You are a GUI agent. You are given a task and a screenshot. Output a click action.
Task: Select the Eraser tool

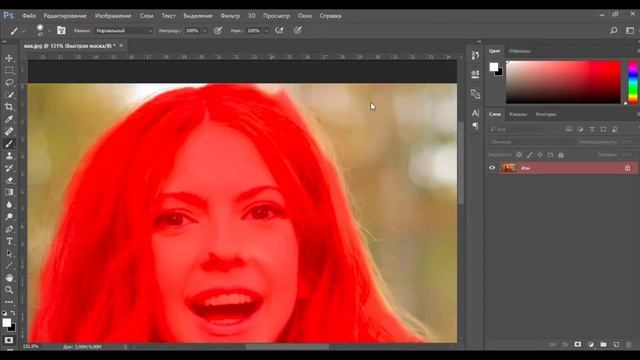[x=9, y=180]
